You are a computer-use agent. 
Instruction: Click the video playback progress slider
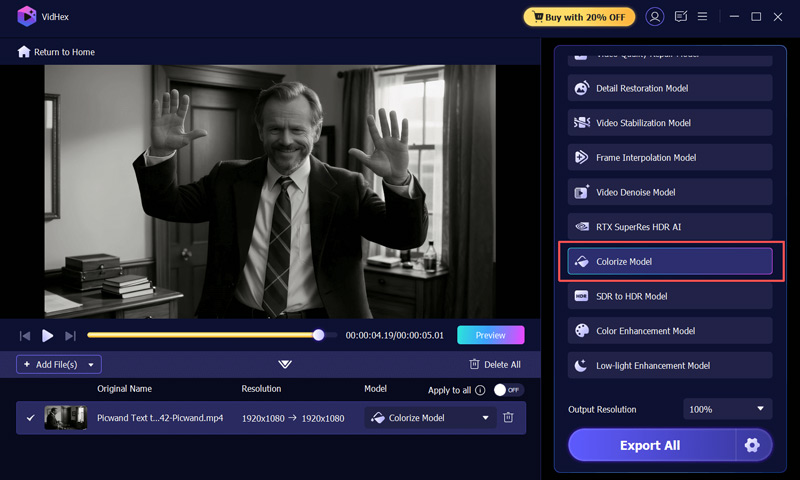200,335
